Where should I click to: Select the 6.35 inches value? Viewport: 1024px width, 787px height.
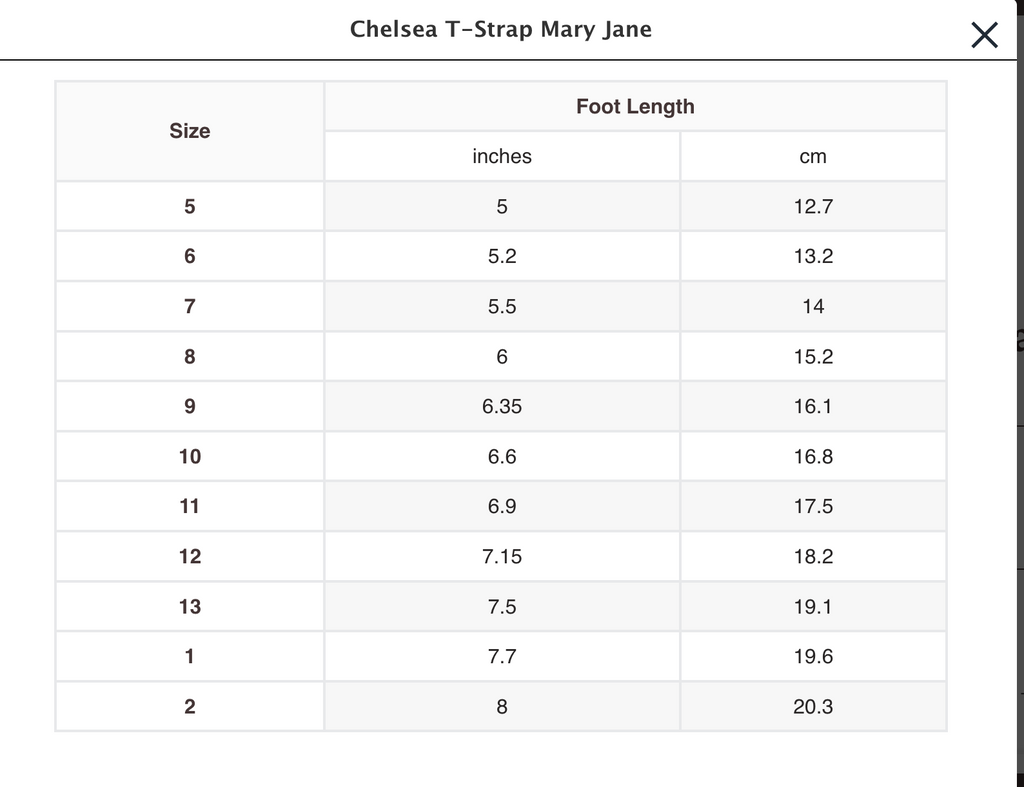502,407
